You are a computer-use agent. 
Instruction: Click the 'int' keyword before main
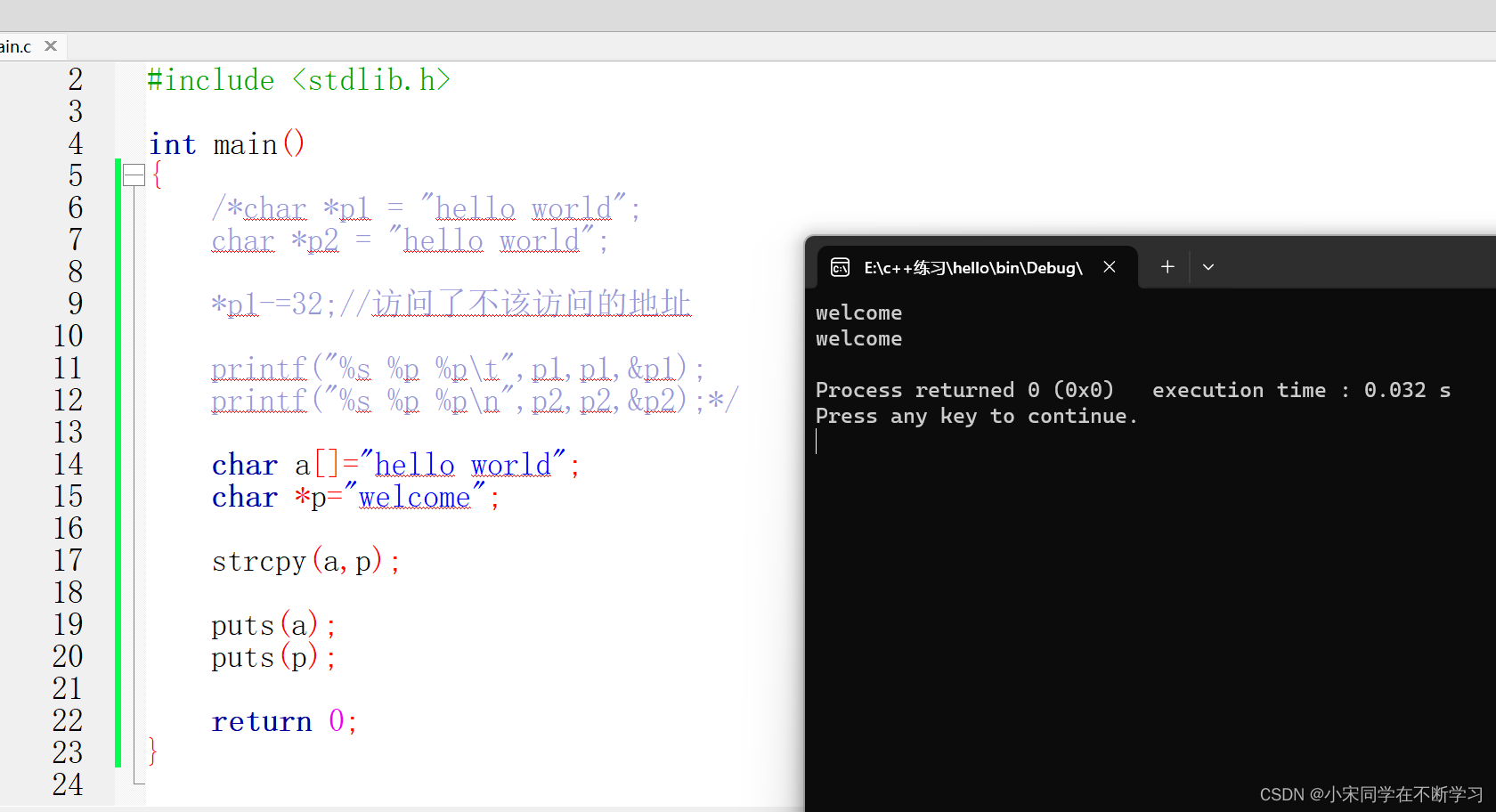pos(173,144)
